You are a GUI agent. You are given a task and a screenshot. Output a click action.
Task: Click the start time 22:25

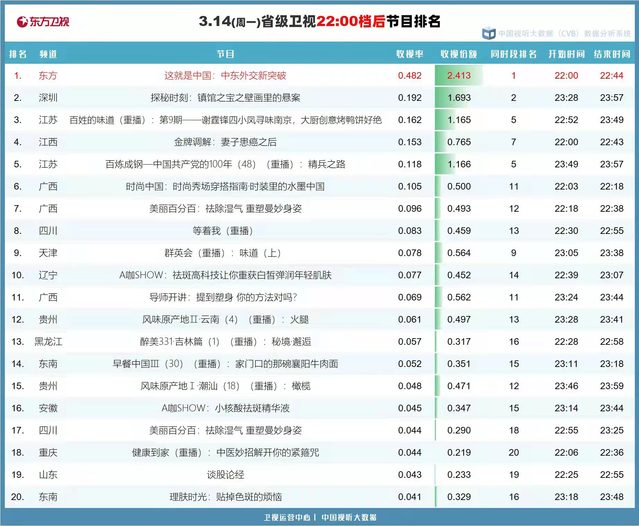[566, 475]
